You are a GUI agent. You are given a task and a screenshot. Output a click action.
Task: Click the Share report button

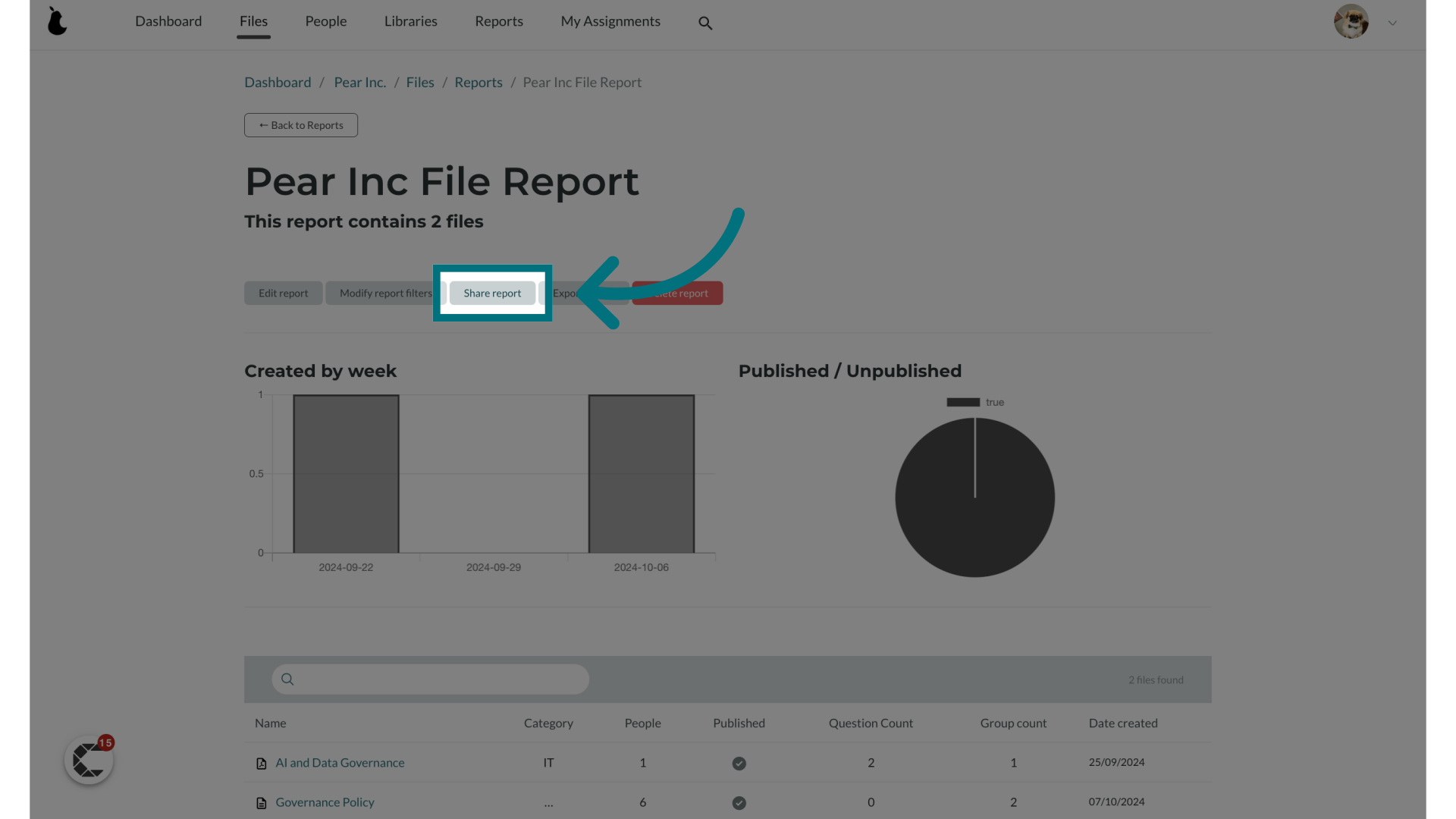(x=492, y=293)
